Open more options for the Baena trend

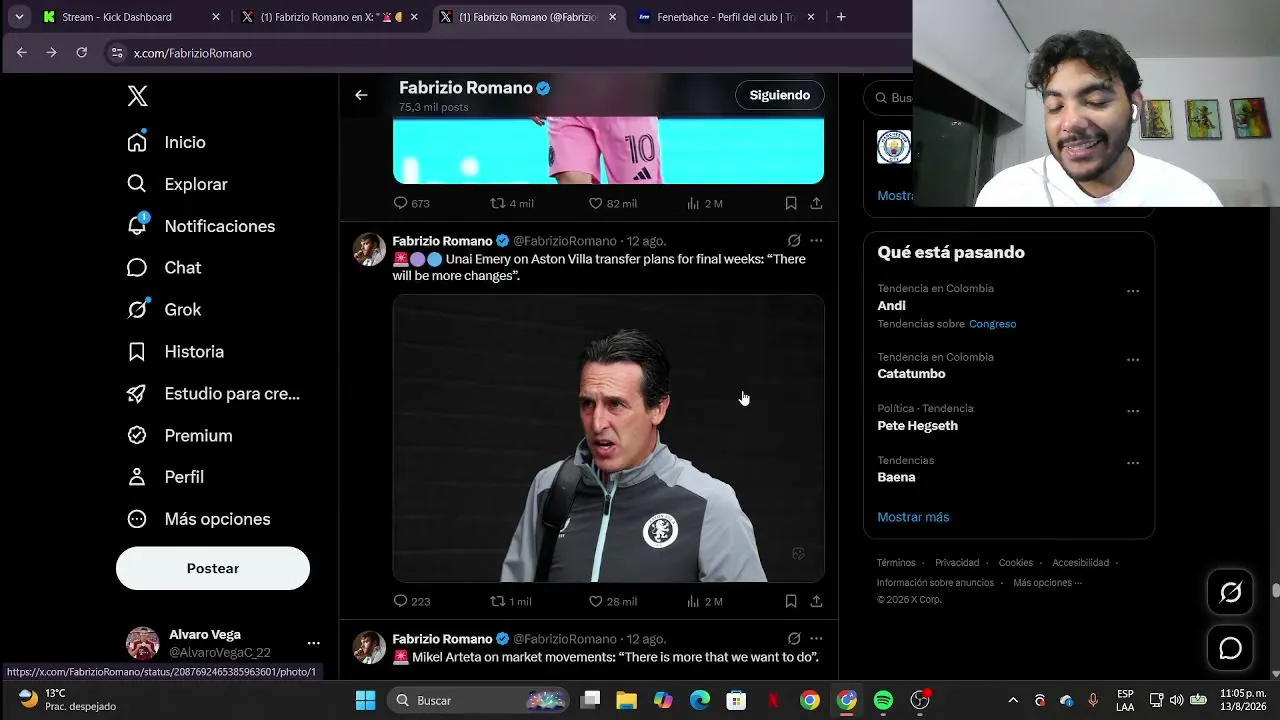coord(1133,463)
